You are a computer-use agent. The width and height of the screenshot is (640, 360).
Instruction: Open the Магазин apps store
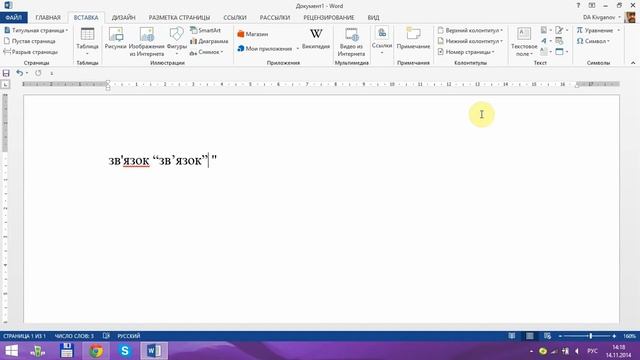[x=253, y=34]
